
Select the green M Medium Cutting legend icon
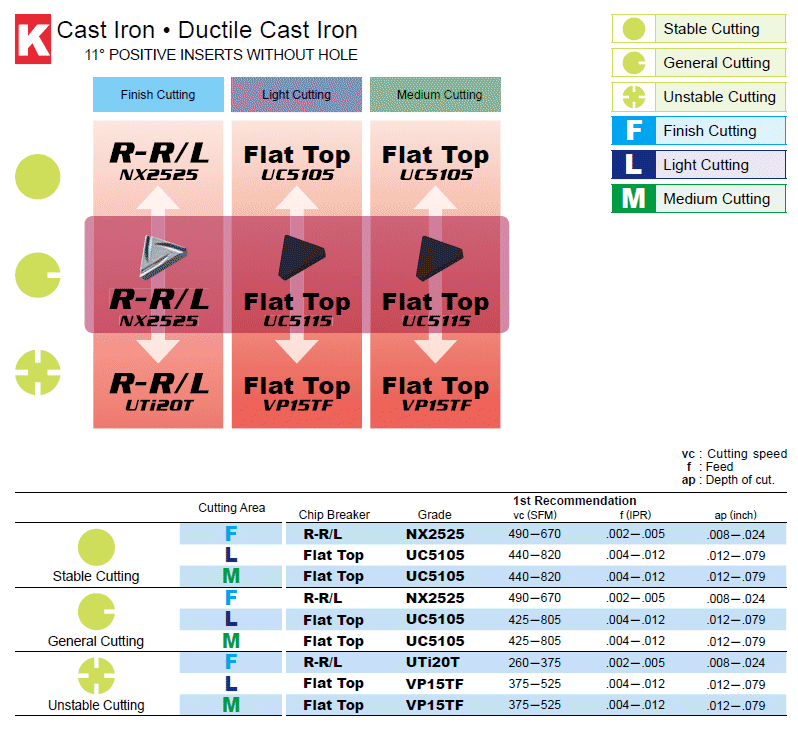pyautogui.click(x=633, y=199)
